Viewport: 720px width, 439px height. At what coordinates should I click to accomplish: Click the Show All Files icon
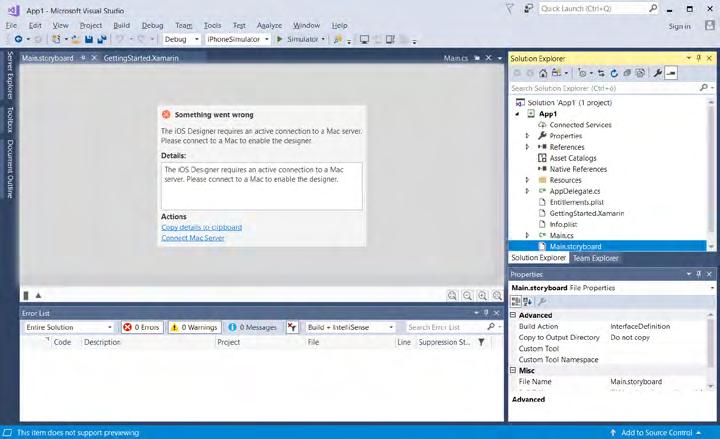click(x=640, y=73)
